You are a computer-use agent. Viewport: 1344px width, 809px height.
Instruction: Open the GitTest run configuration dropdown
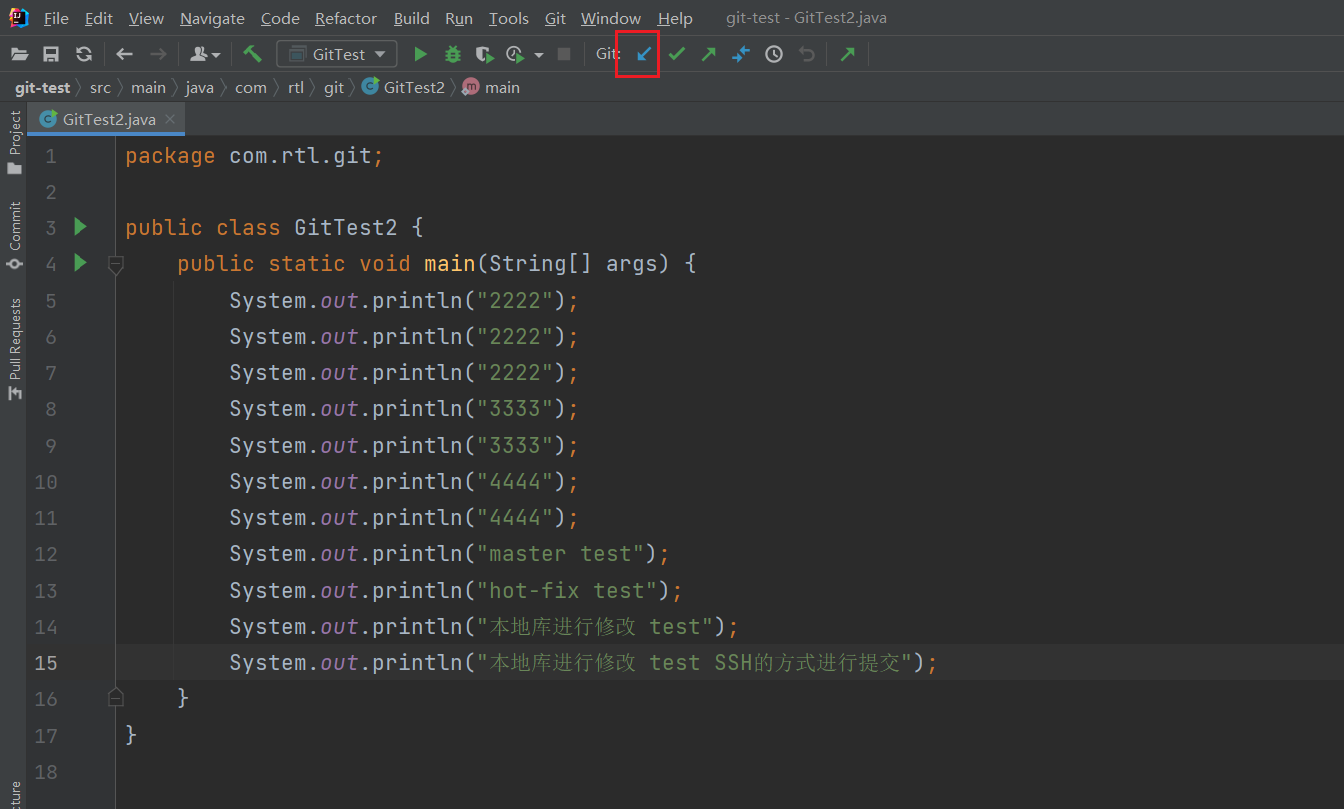(x=337, y=54)
